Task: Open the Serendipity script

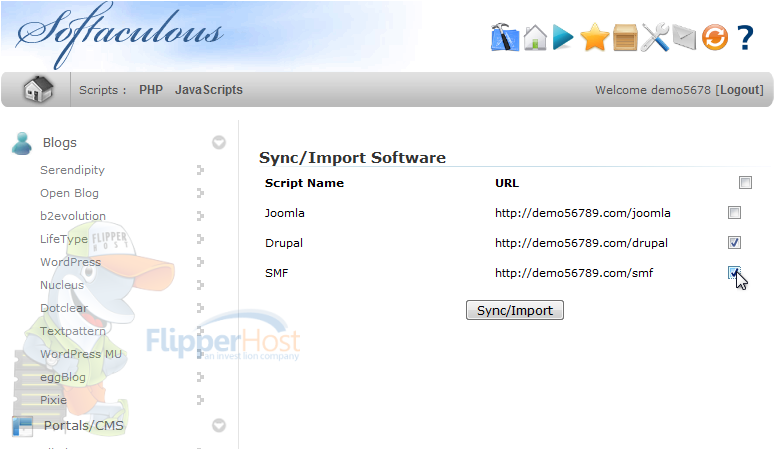Action: pos(72,170)
